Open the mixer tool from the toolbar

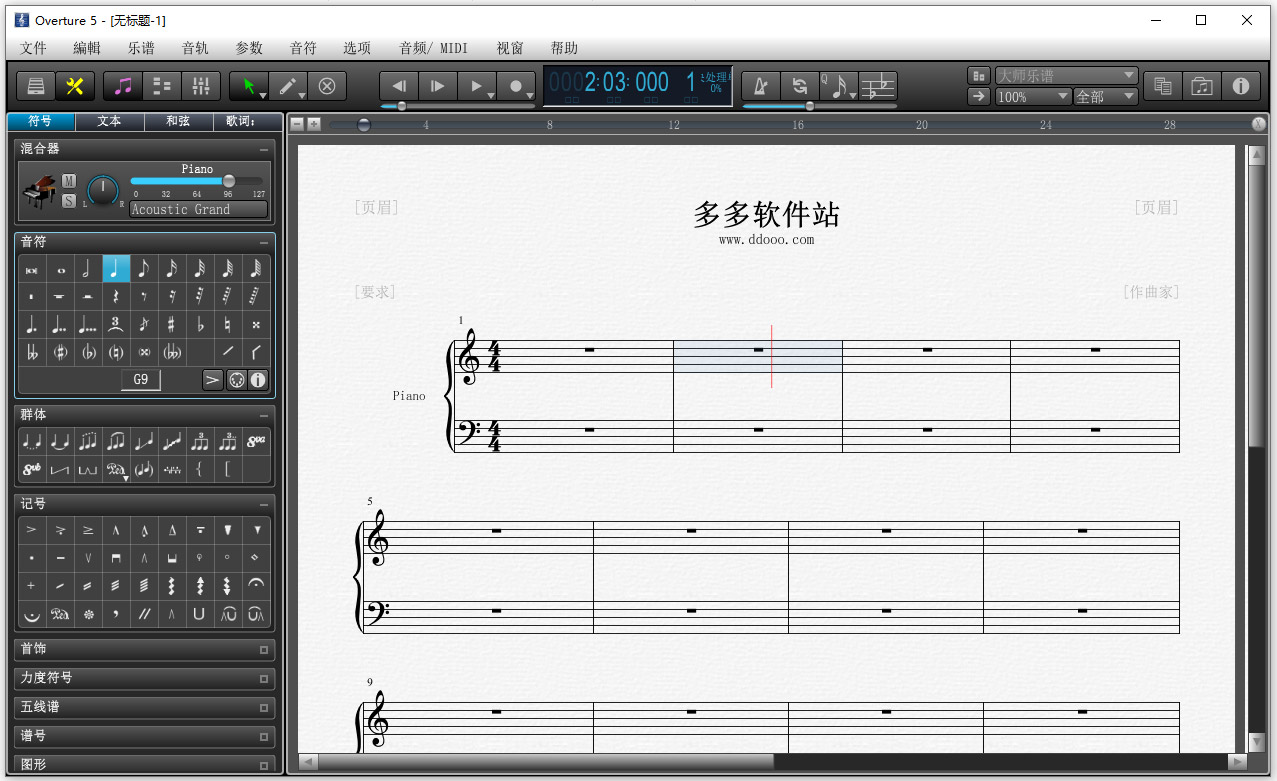pos(200,86)
